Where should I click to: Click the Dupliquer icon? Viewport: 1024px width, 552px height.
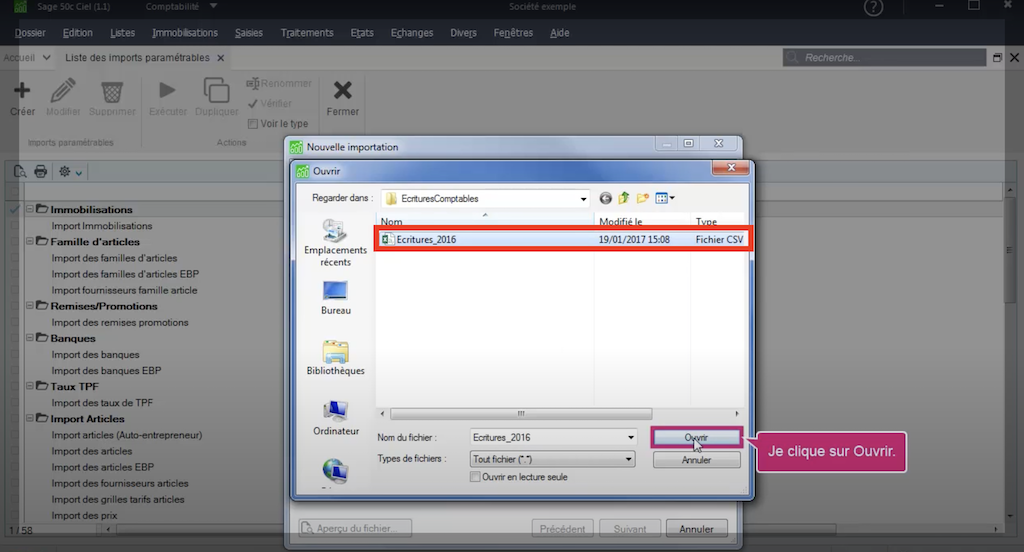(x=216, y=90)
